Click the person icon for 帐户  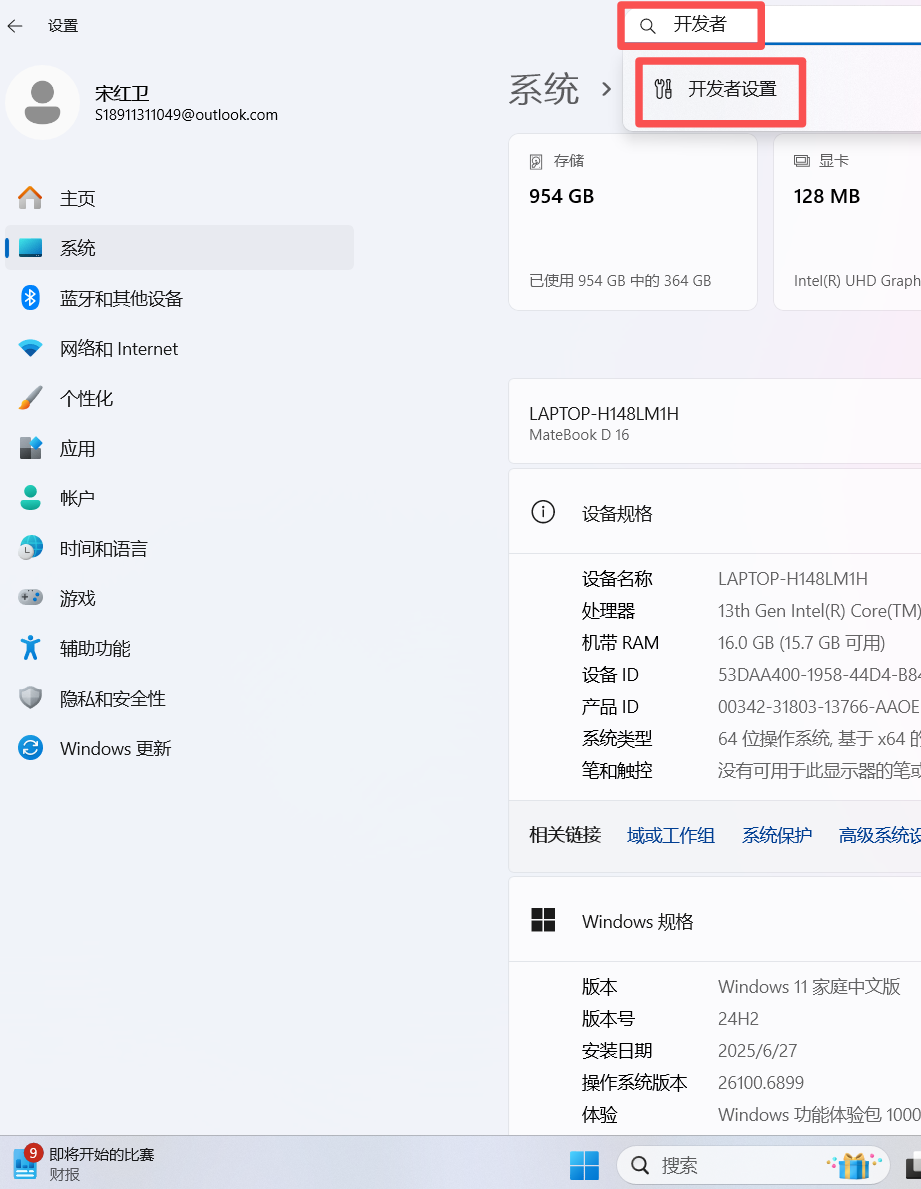[x=30, y=497]
